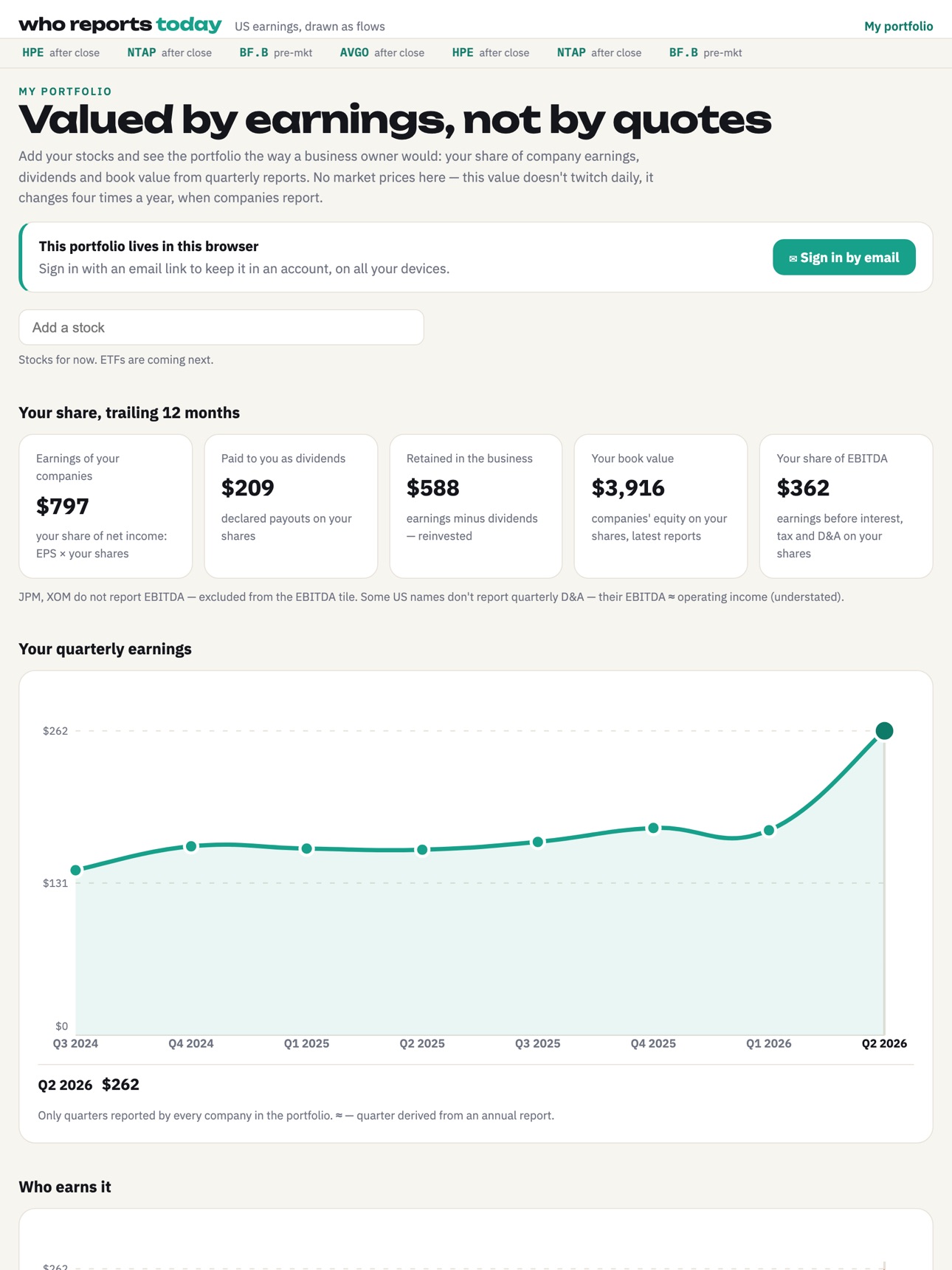952x1270 pixels.
Task: Click the 'Your book value' tile
Action: (661, 506)
